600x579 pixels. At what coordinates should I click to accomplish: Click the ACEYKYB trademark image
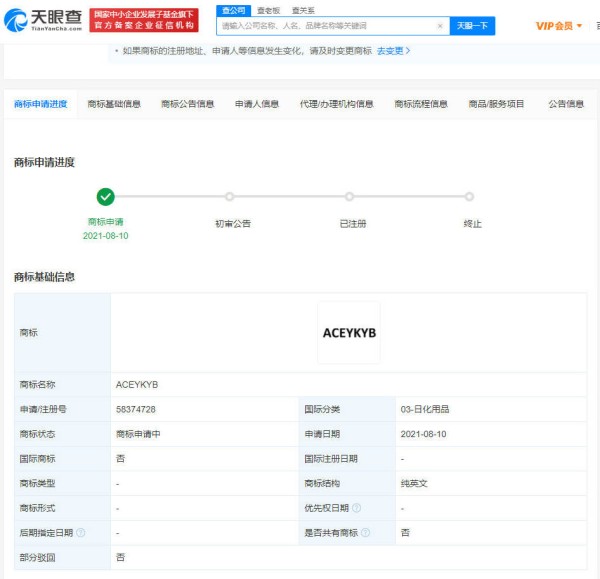click(x=349, y=333)
